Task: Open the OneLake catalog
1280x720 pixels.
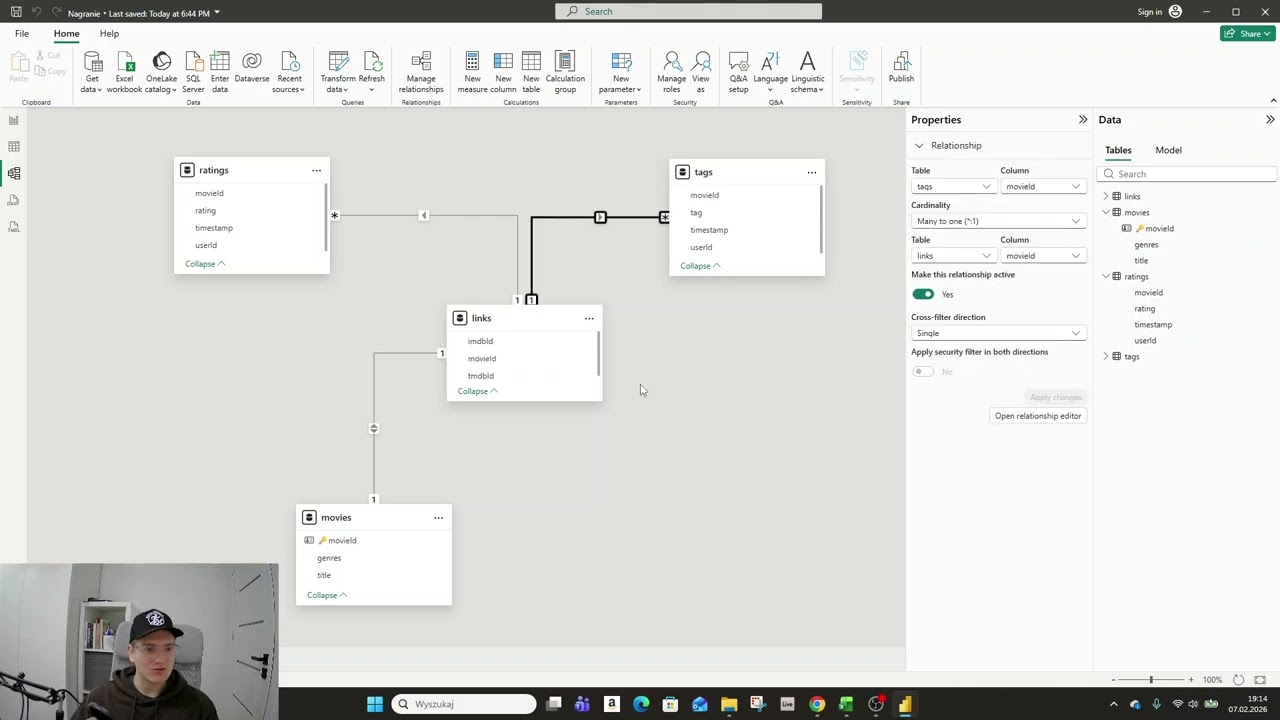Action: 161,72
